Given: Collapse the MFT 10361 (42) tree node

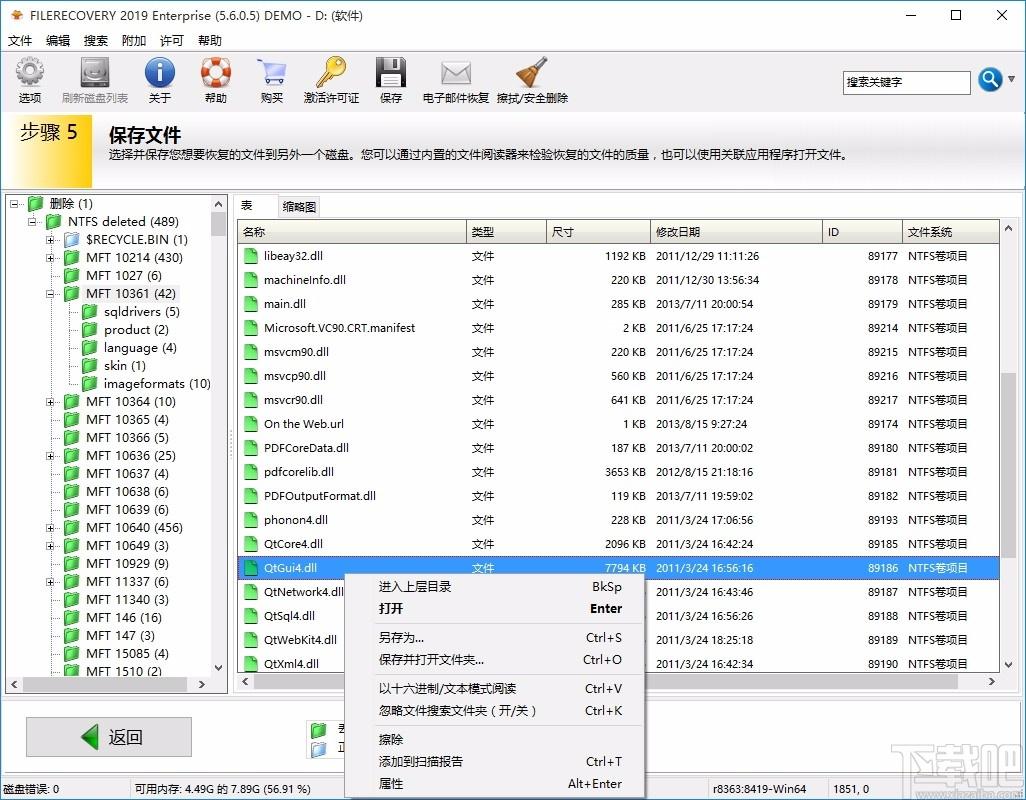Looking at the screenshot, I should (x=51, y=294).
